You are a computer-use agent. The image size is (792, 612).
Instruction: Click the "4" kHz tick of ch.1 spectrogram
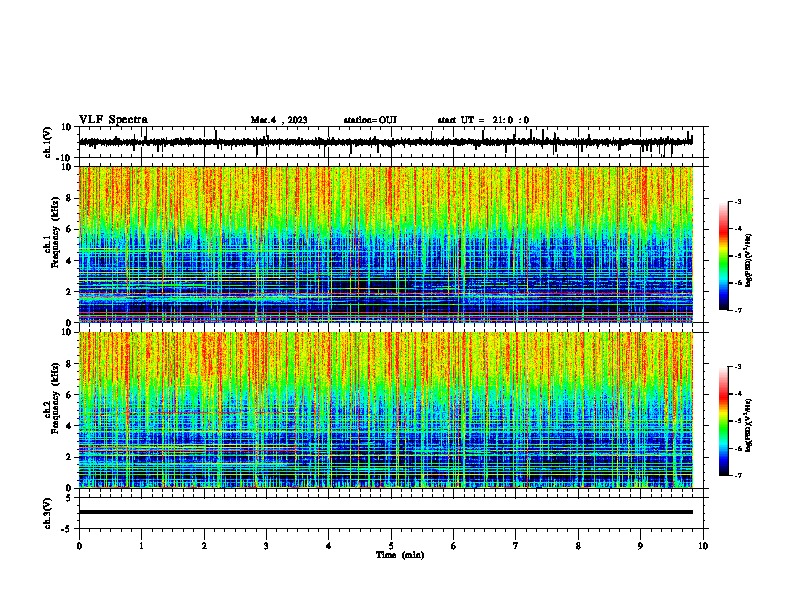point(69,261)
